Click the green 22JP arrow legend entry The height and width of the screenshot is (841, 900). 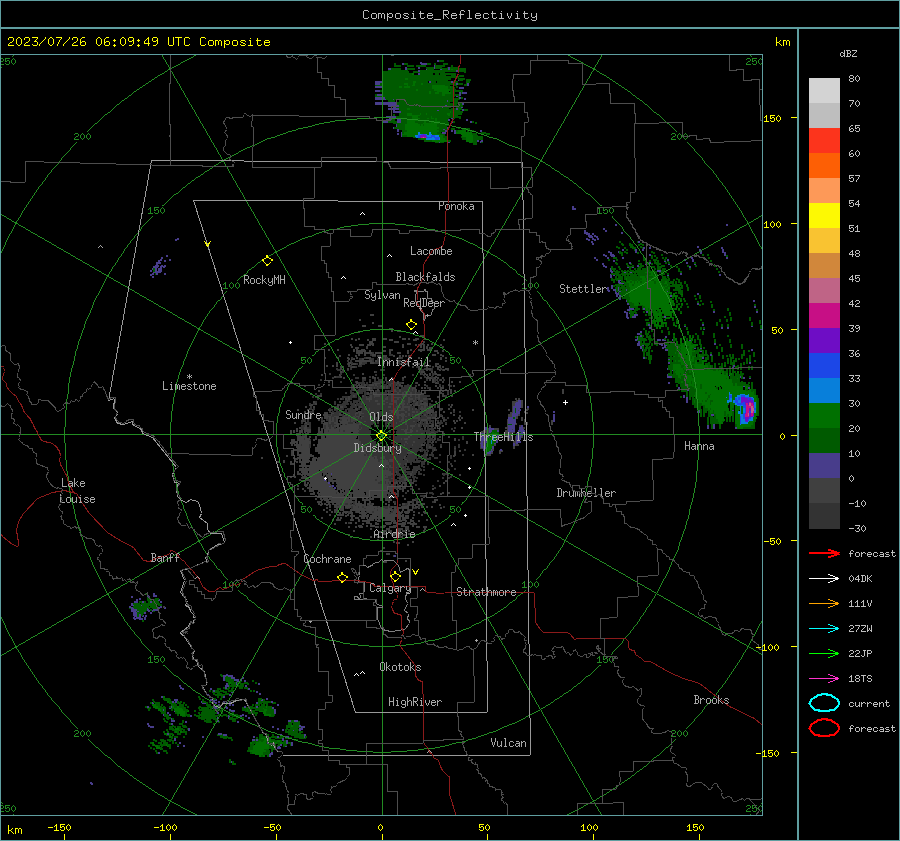tap(824, 653)
